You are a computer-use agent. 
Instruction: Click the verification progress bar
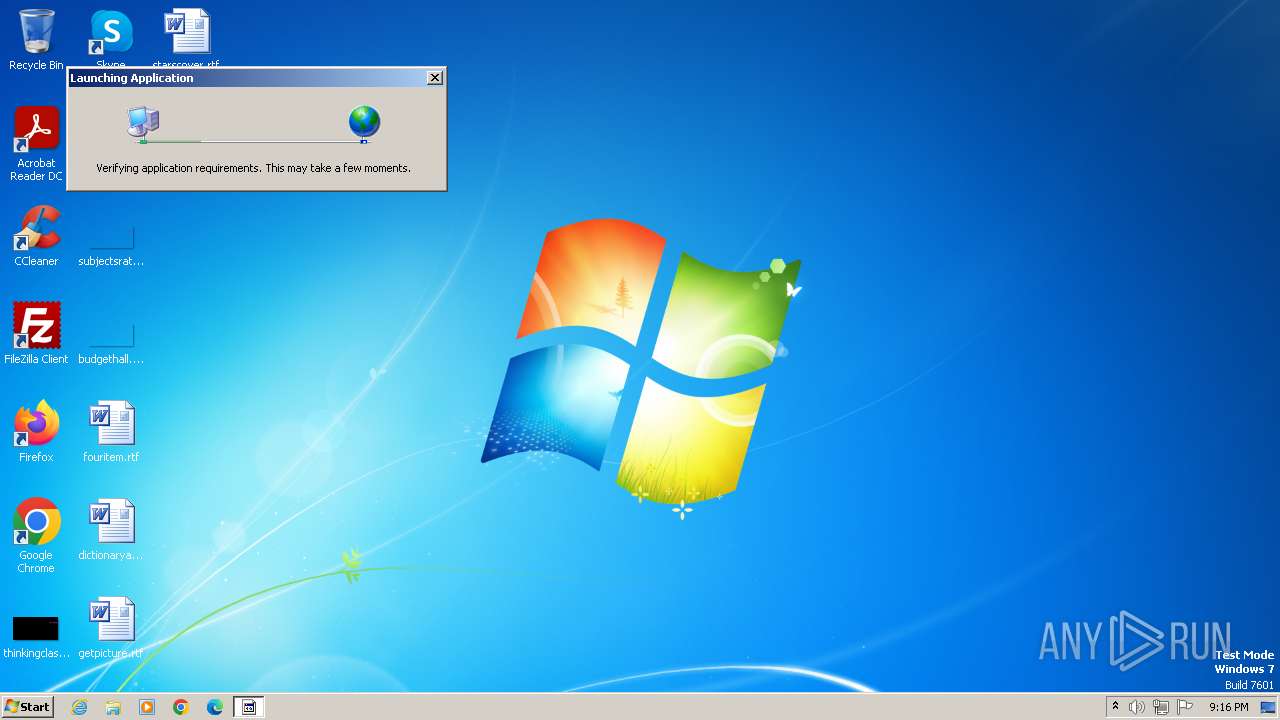point(253,141)
